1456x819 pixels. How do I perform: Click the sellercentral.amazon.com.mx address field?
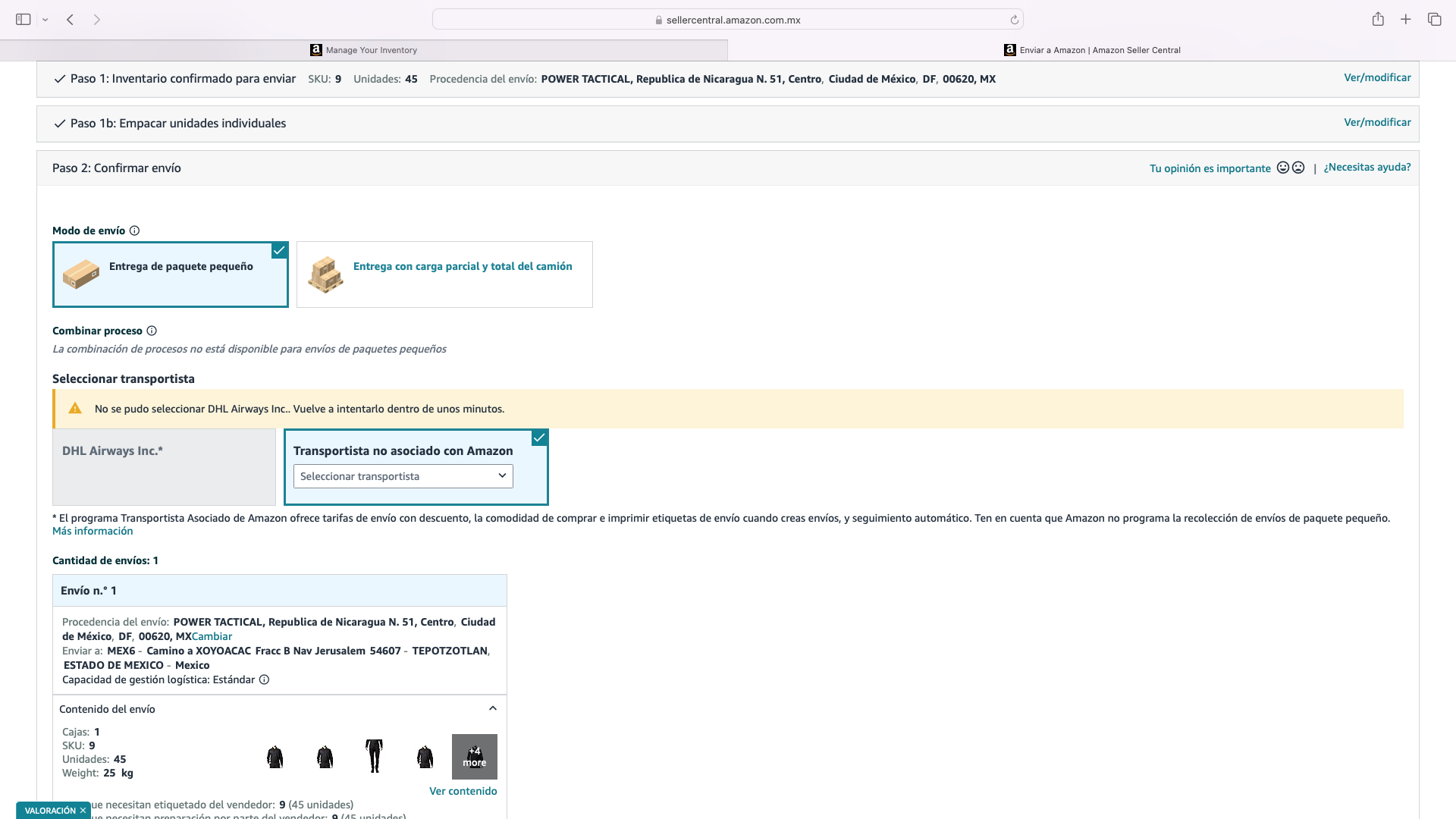tap(727, 20)
